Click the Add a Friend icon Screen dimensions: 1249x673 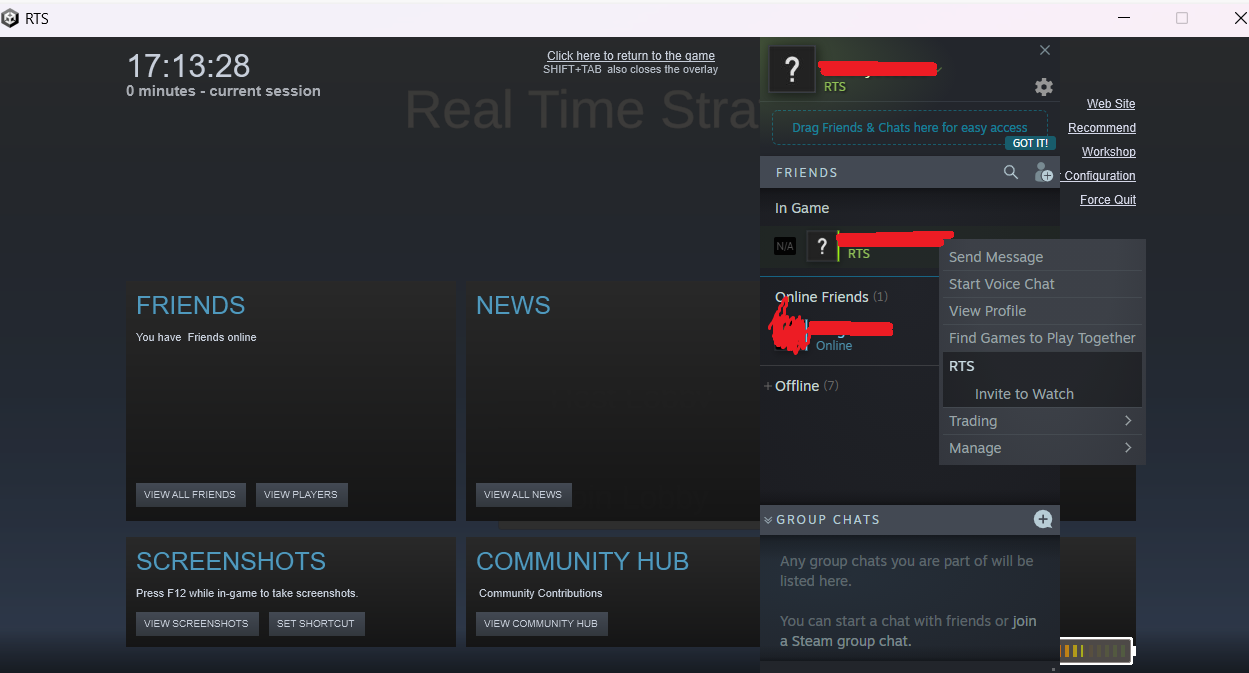click(1043, 172)
